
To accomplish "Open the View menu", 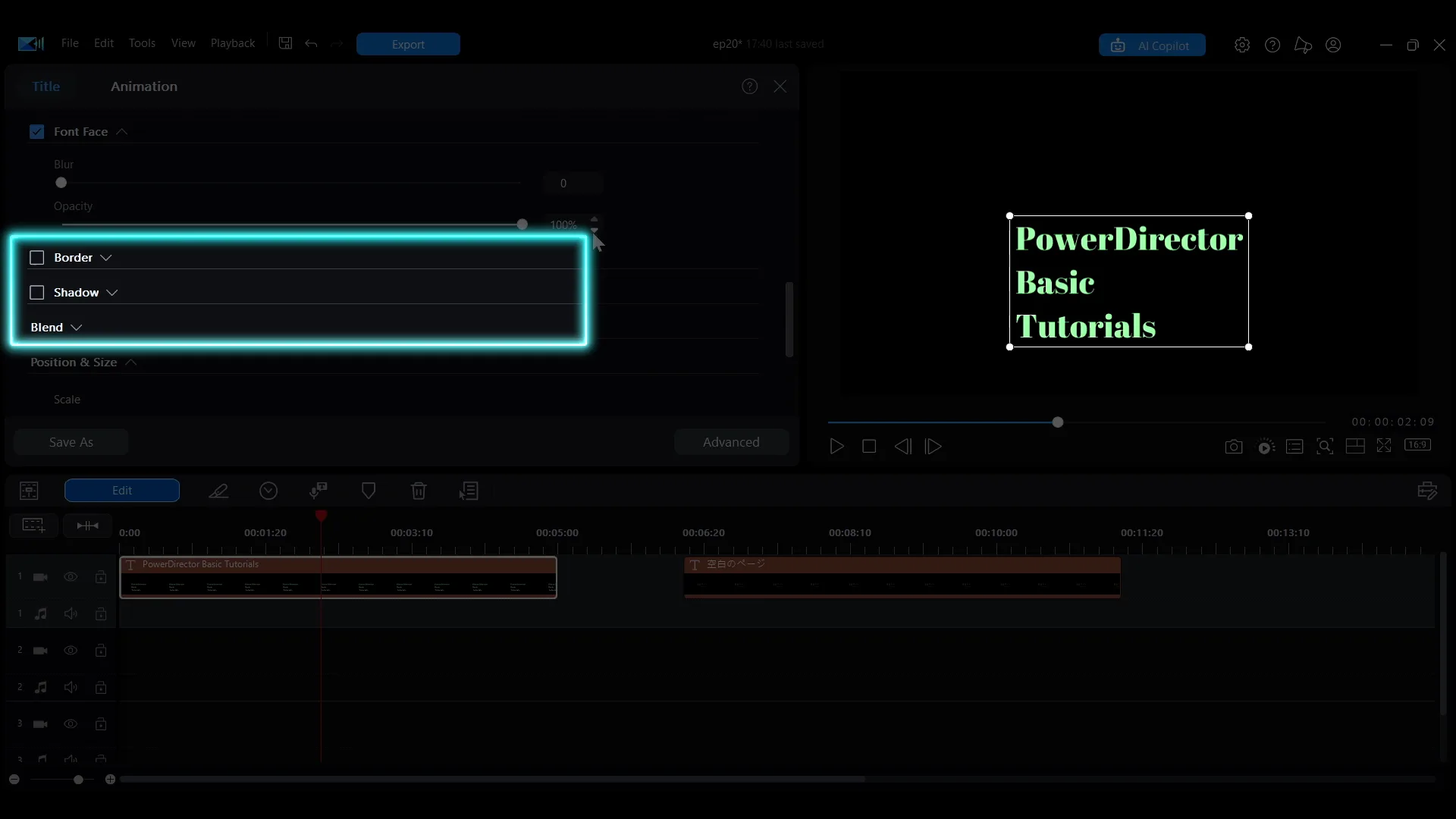I will click(x=183, y=43).
